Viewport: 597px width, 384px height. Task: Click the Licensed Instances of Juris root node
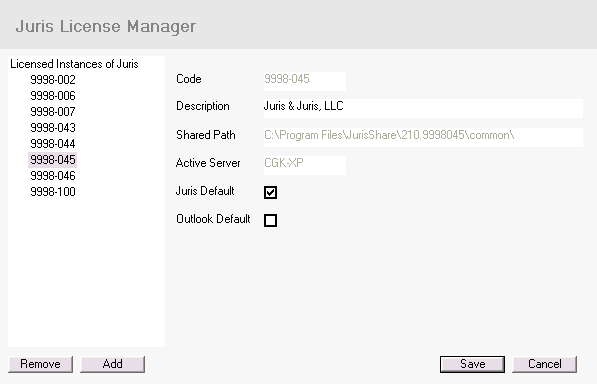[x=74, y=64]
